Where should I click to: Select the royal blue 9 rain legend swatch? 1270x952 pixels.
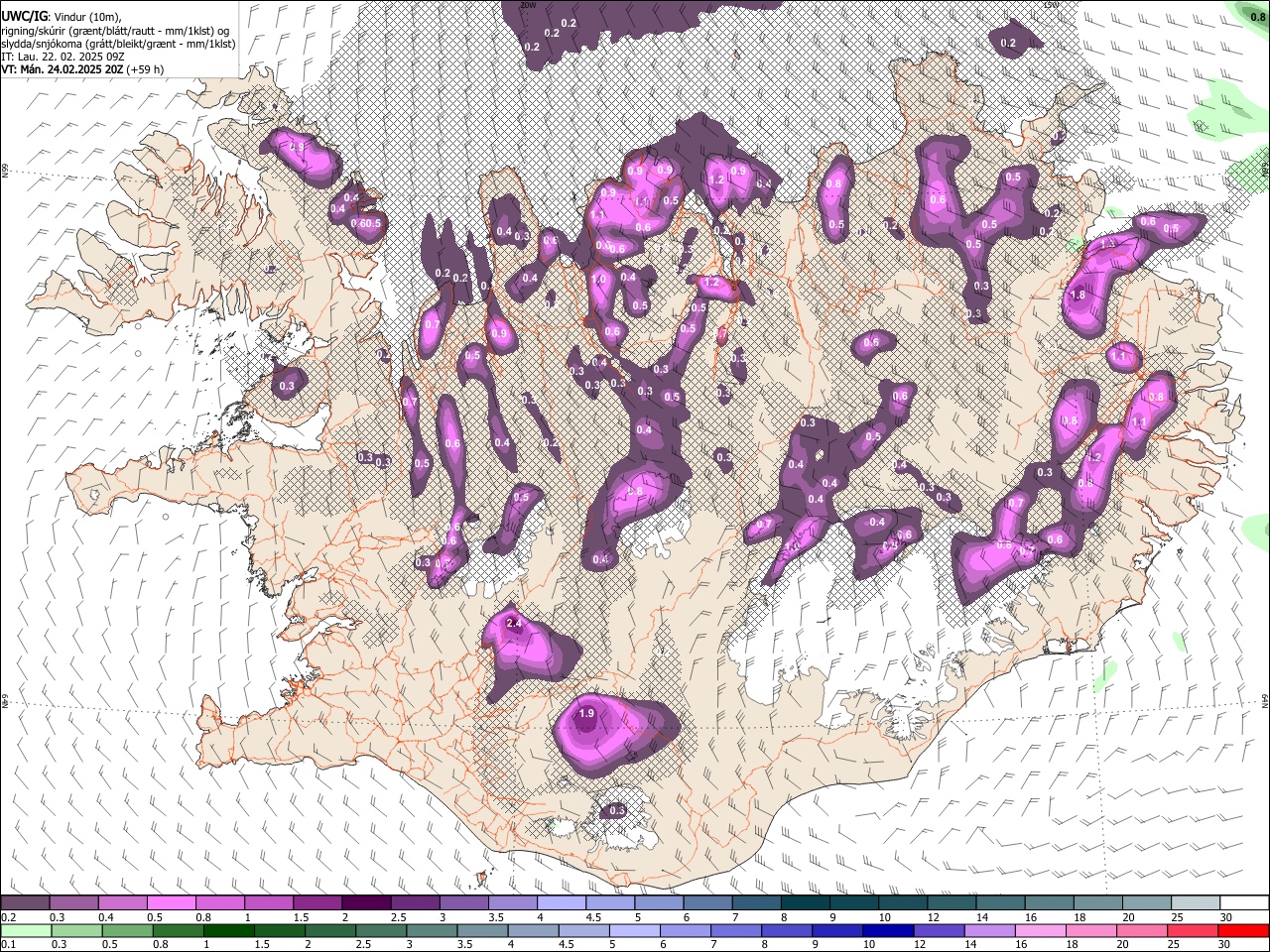(x=838, y=930)
